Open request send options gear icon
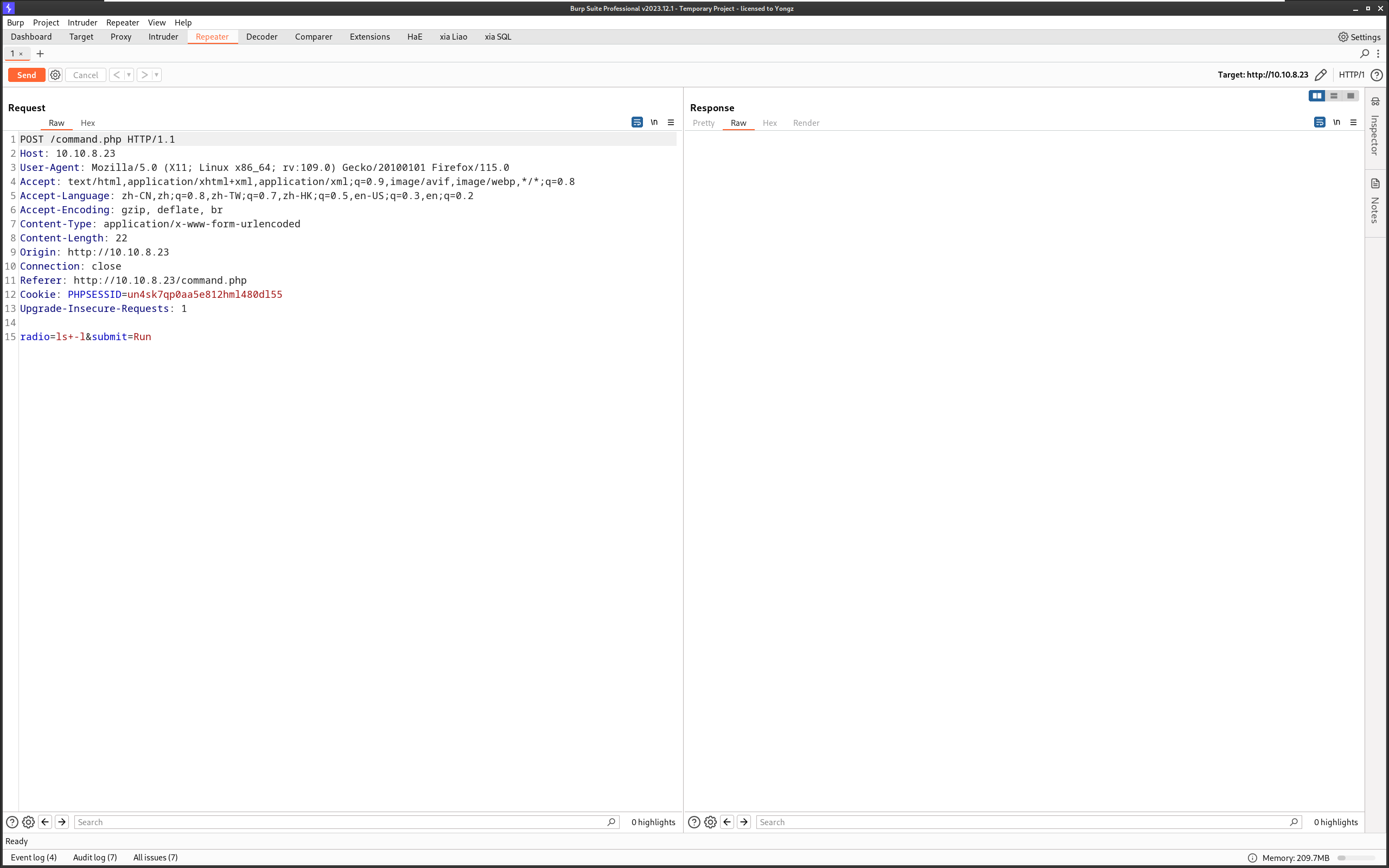Image resolution: width=1389 pixels, height=868 pixels. click(55, 75)
